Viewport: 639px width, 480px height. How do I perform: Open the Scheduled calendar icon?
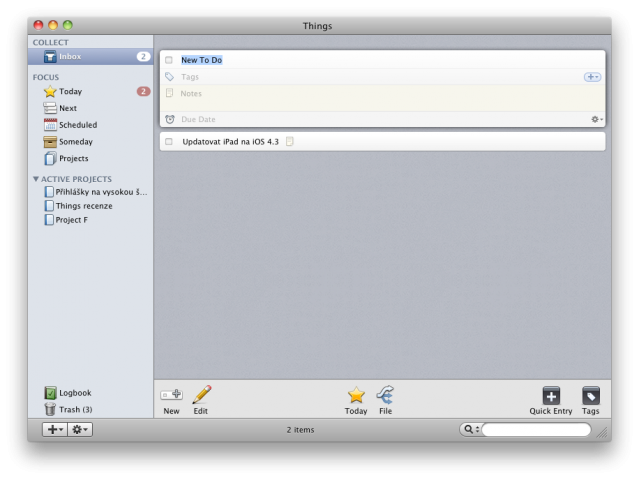tap(50, 125)
